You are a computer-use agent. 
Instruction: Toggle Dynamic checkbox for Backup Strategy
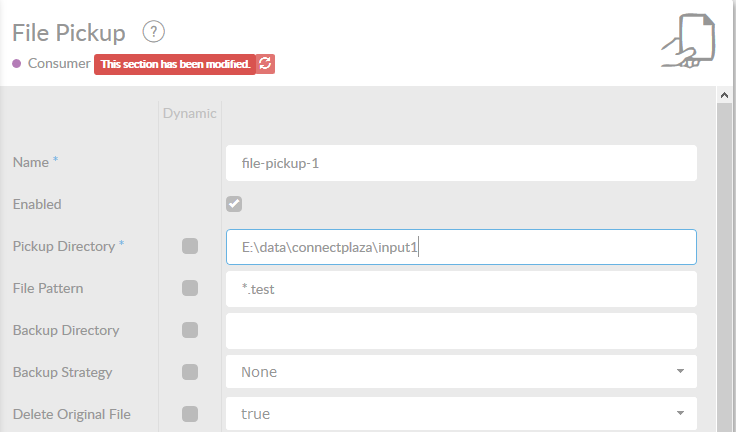[190, 372]
